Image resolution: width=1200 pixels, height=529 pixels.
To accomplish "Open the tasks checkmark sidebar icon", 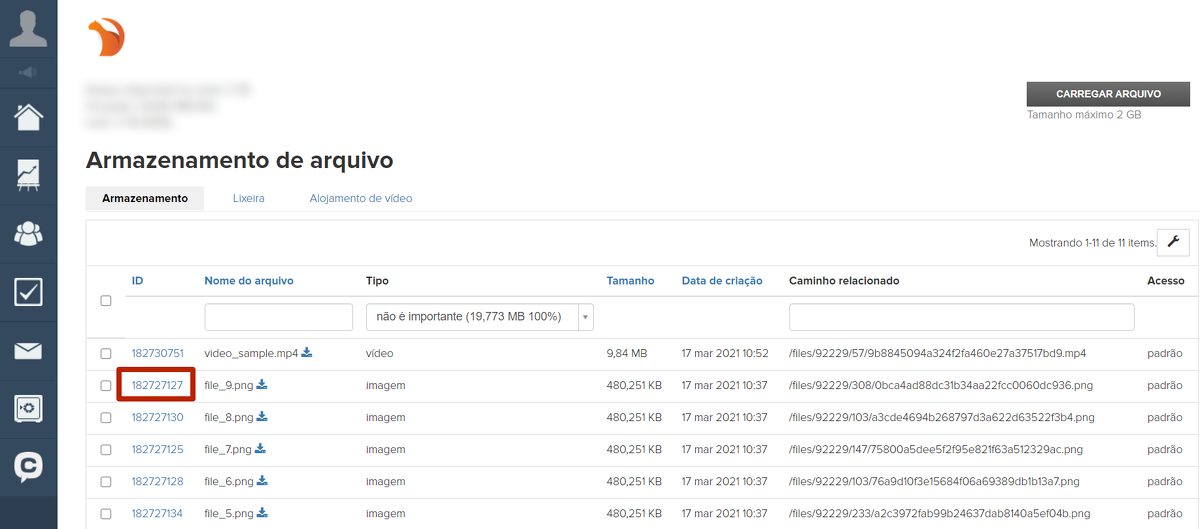I will [x=28, y=292].
